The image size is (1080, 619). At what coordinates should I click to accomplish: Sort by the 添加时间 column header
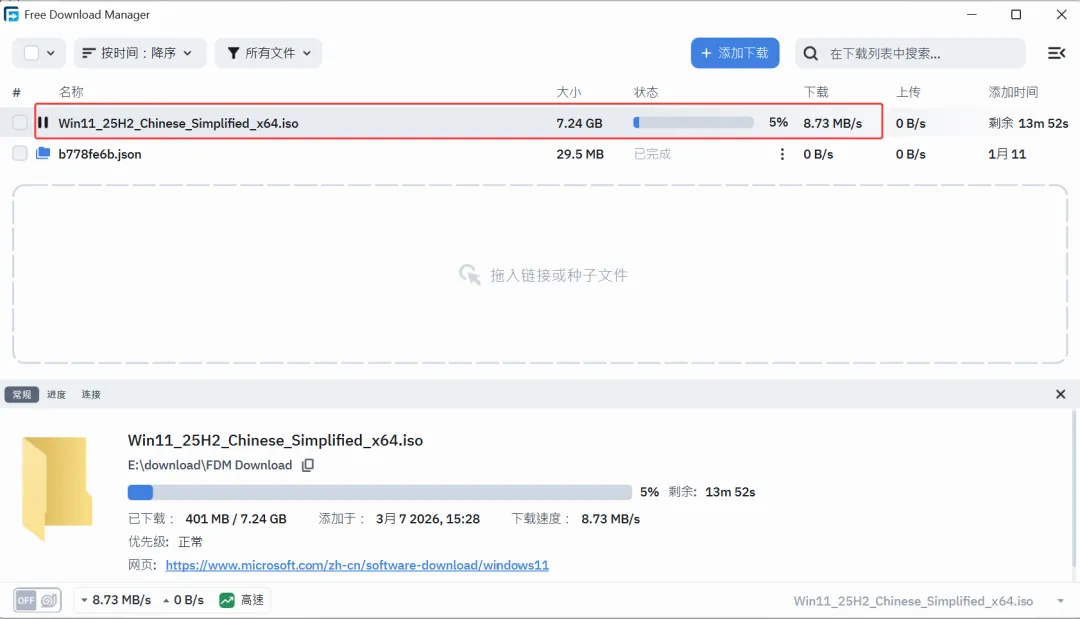1013,92
